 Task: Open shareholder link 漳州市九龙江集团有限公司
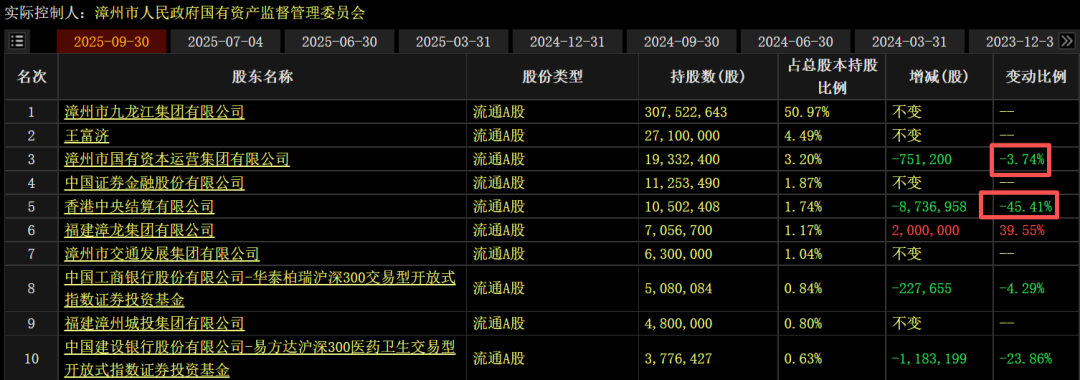tap(154, 111)
